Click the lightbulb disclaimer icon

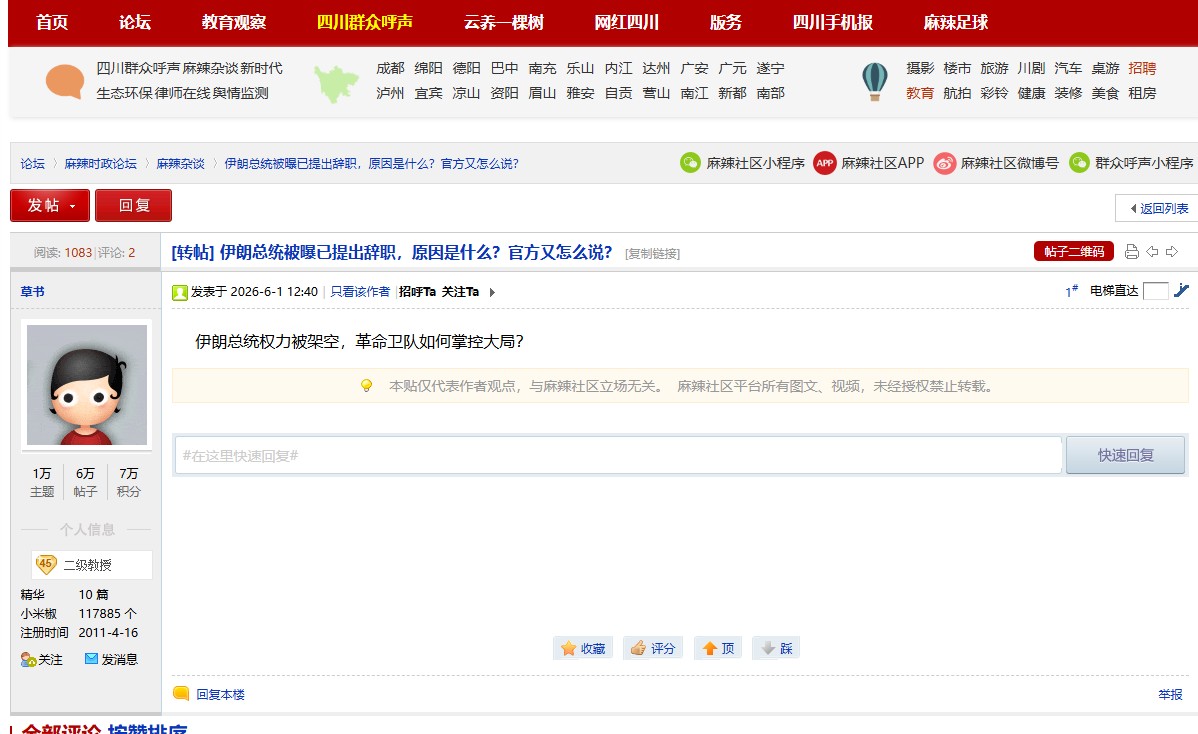coord(367,386)
